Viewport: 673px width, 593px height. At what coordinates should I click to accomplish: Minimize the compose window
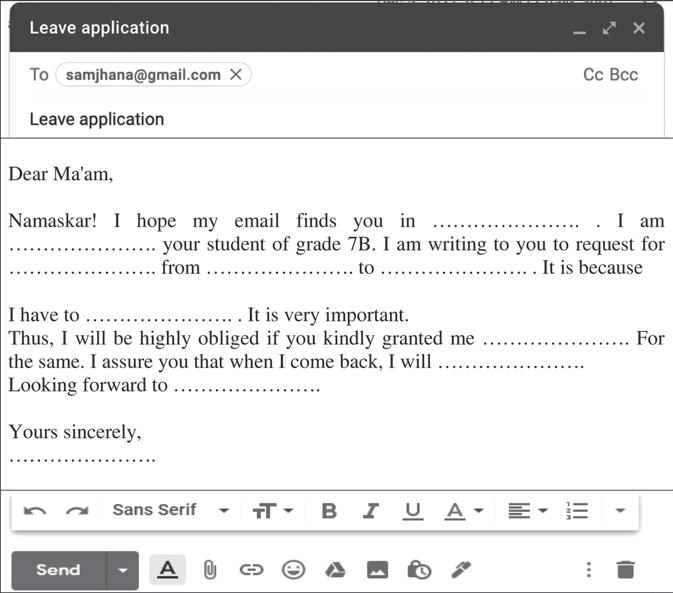coord(579,32)
